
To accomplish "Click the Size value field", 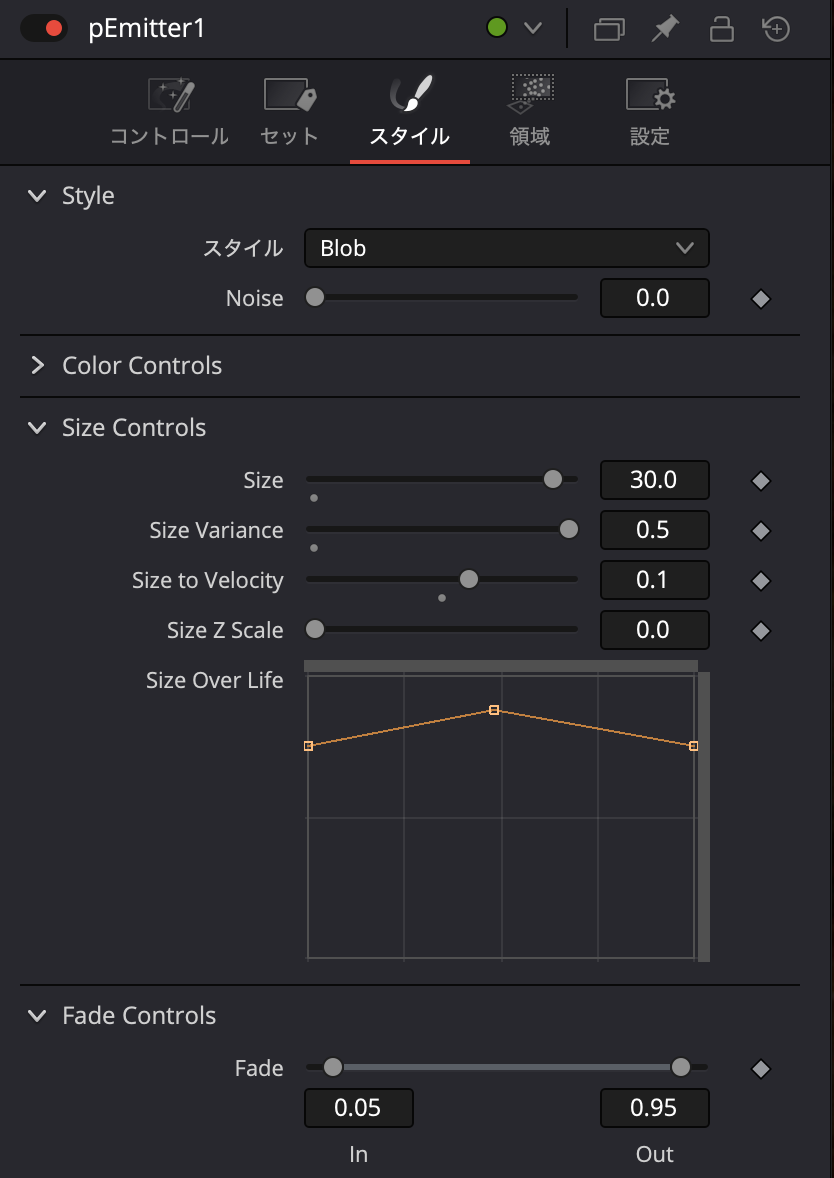I will [654, 480].
